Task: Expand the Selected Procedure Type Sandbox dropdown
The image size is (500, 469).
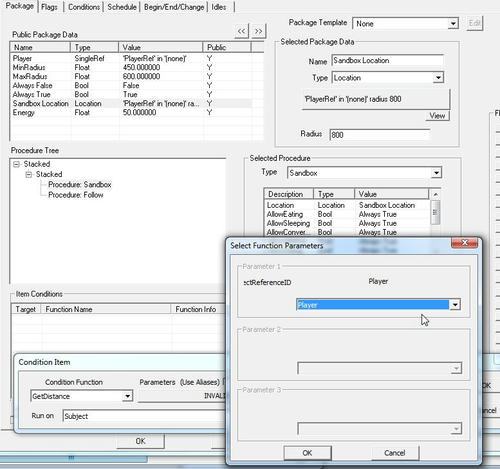Action: [x=436, y=173]
